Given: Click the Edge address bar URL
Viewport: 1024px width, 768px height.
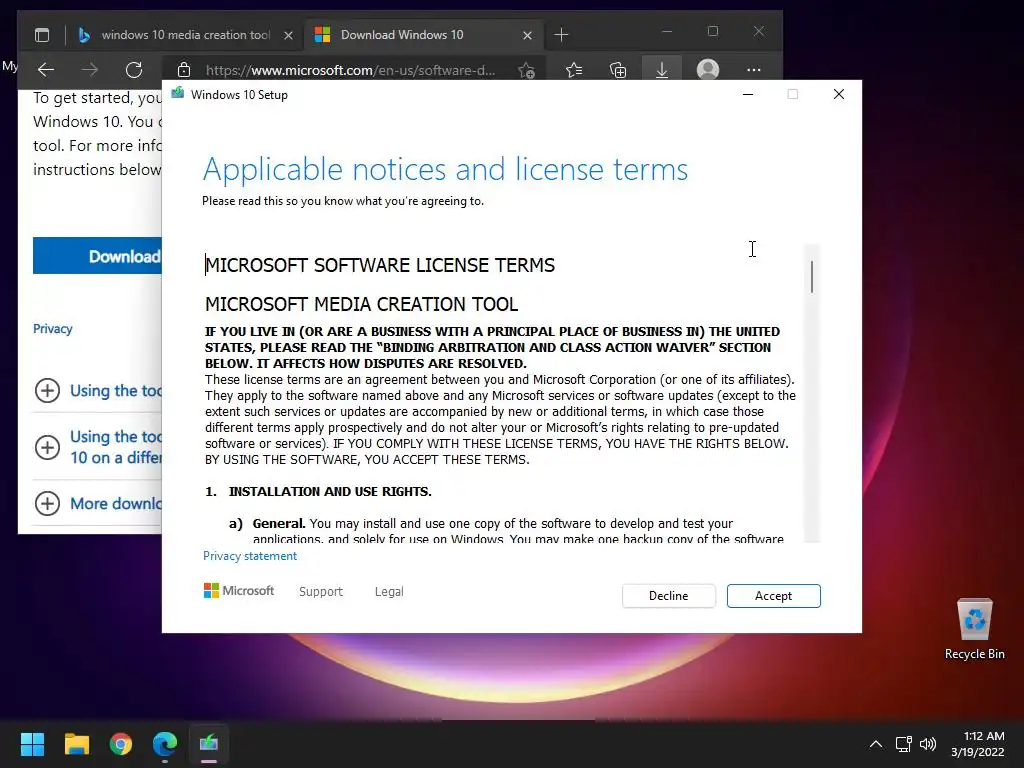Looking at the screenshot, I should pyautogui.click(x=350, y=70).
